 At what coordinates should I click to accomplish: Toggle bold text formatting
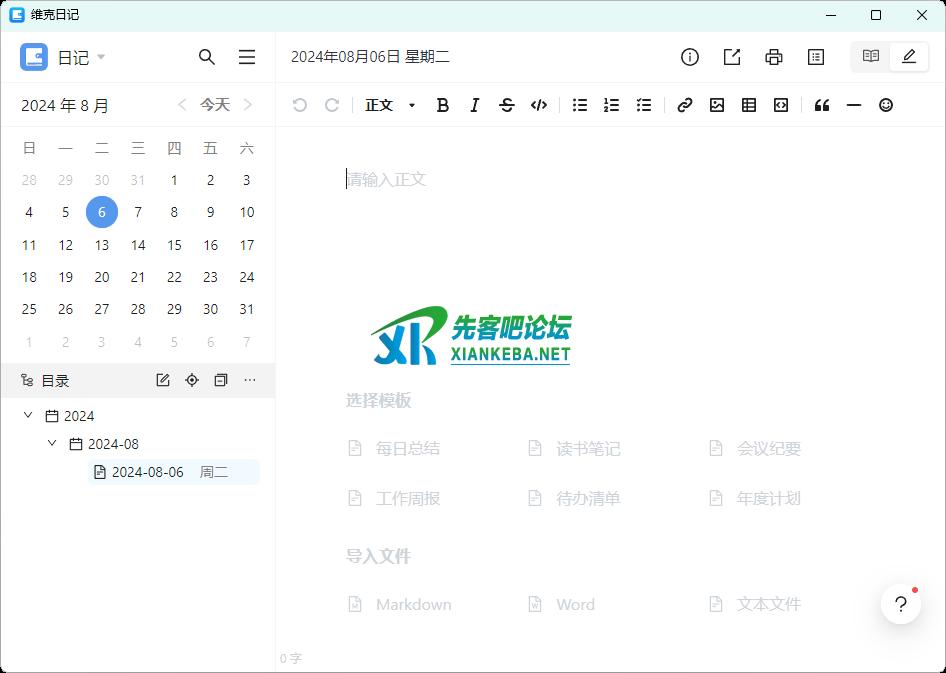click(x=443, y=105)
